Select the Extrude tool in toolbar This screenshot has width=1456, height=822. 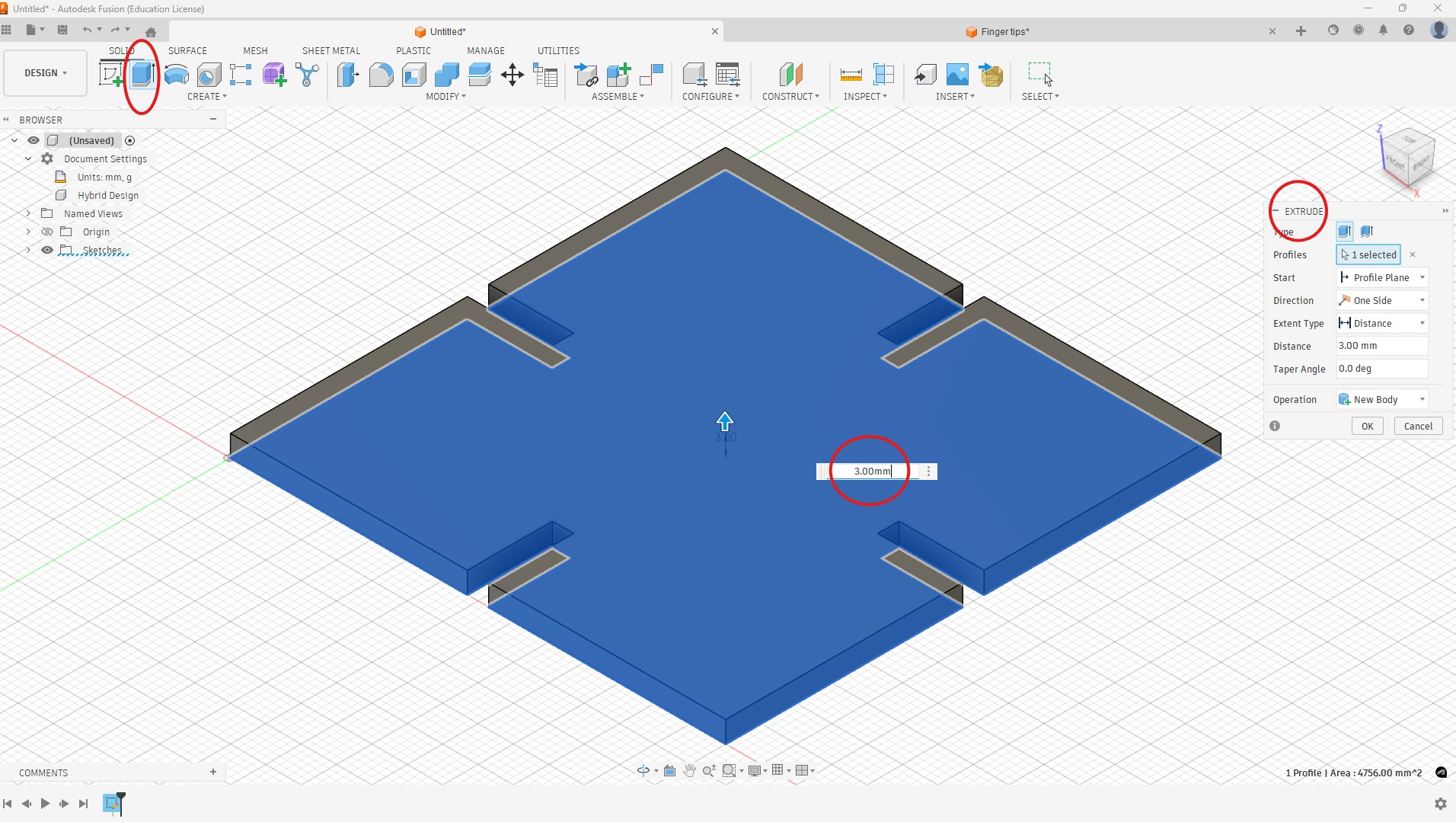tap(143, 75)
